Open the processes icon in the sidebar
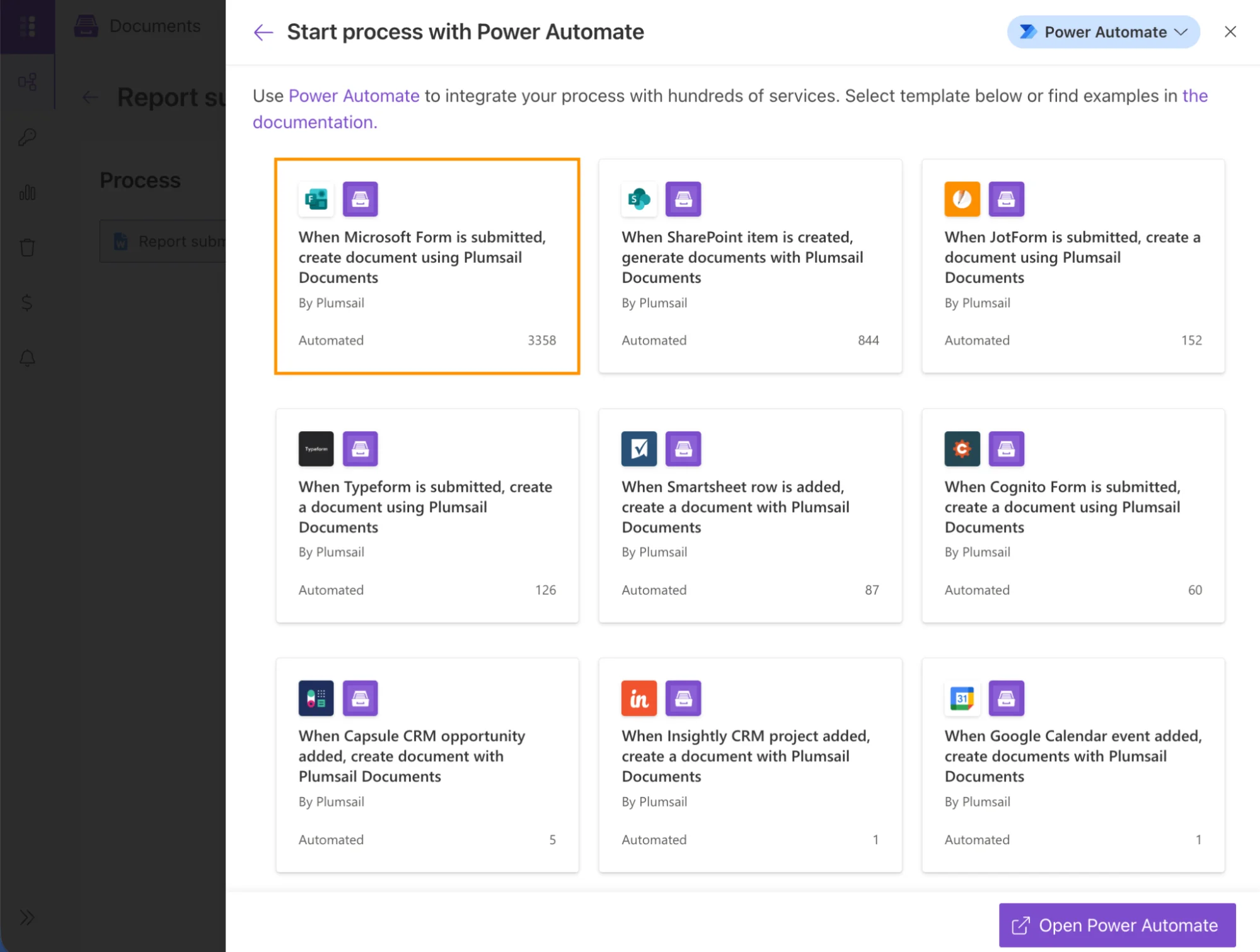This screenshot has width=1260, height=952. 27,82
